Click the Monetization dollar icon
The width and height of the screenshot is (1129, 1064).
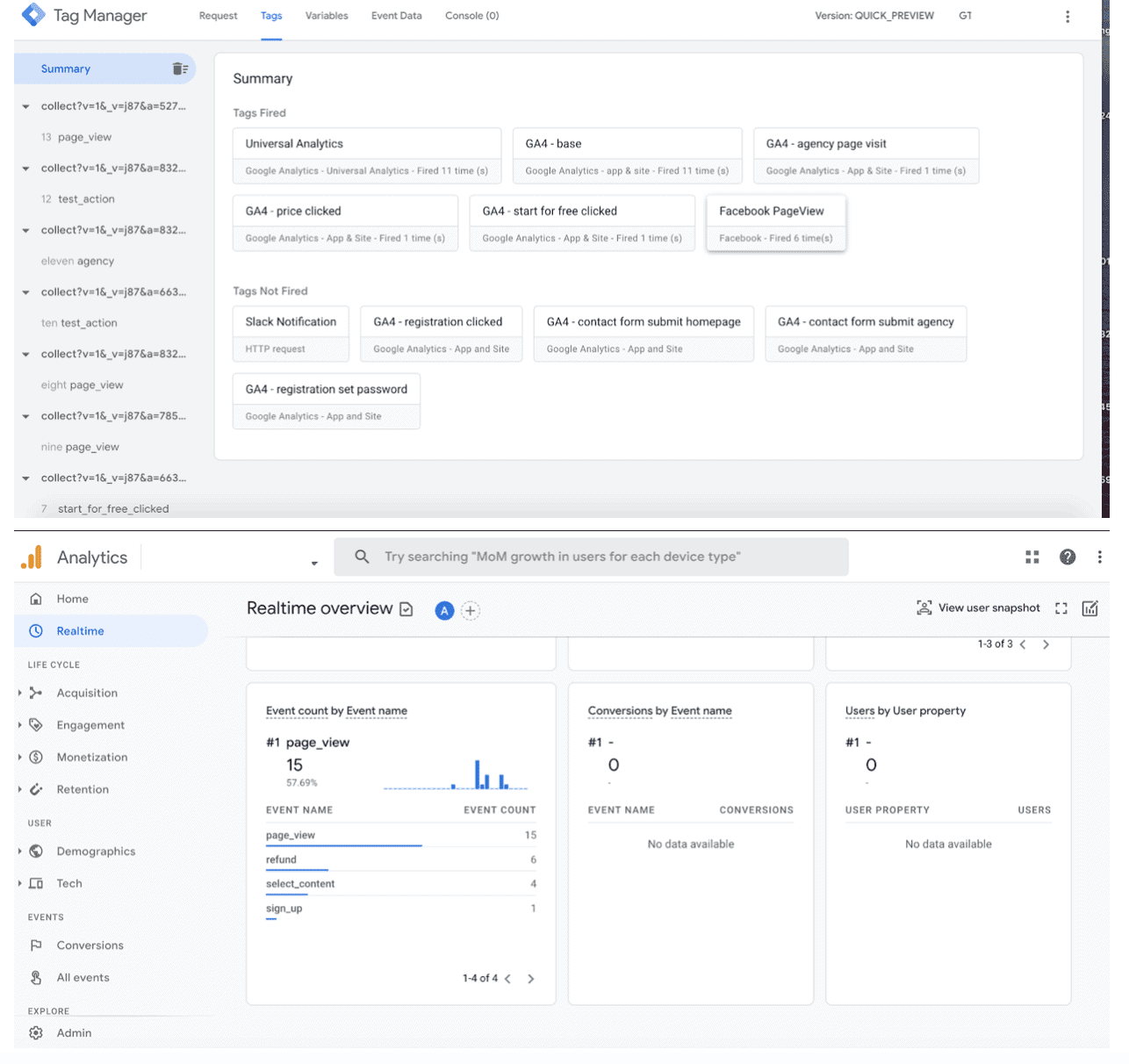coord(36,757)
